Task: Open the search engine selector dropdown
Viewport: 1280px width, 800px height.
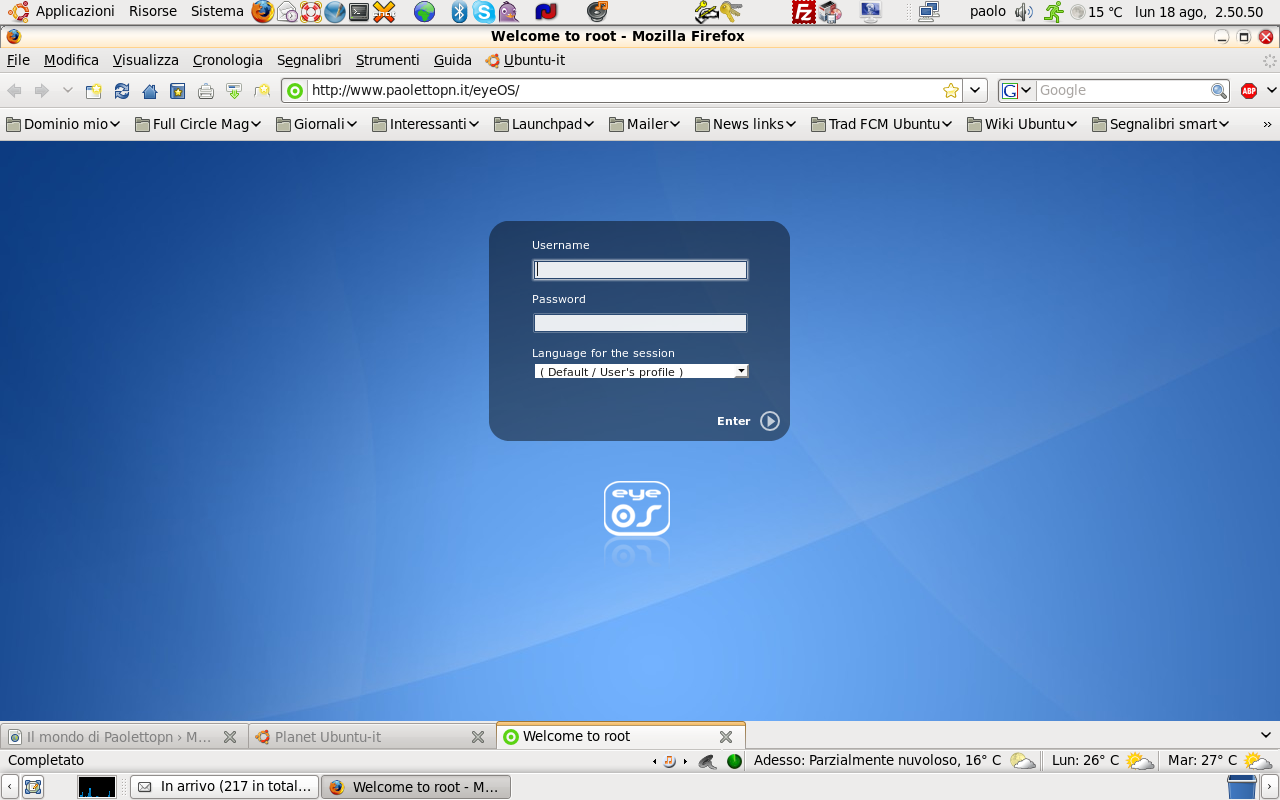Action: coord(1017,90)
